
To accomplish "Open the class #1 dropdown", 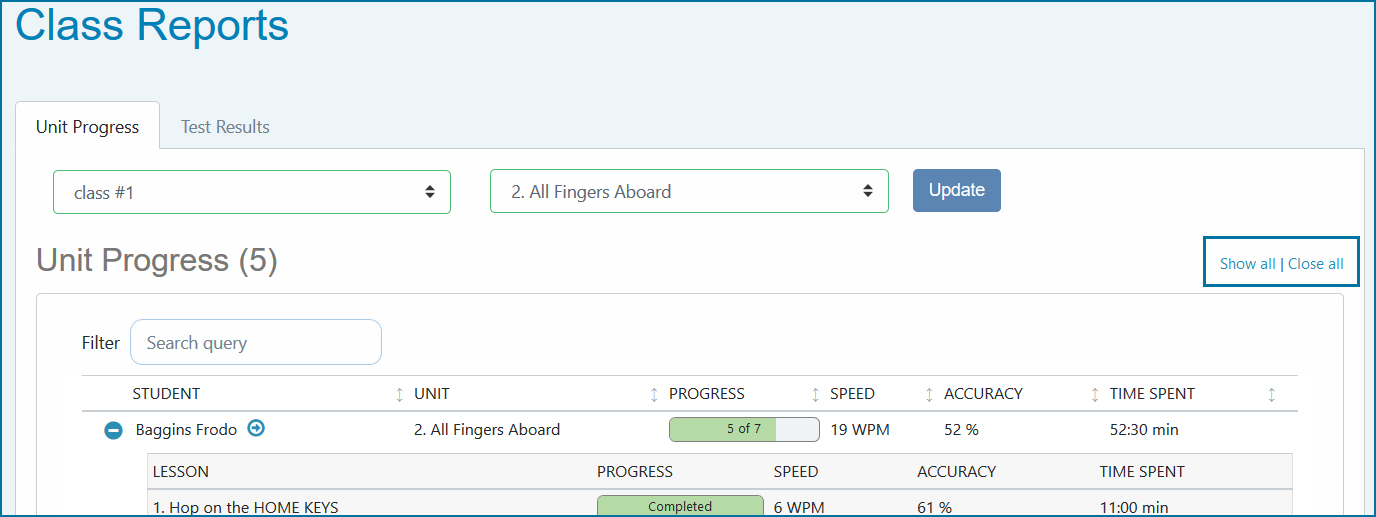I will (x=252, y=192).
